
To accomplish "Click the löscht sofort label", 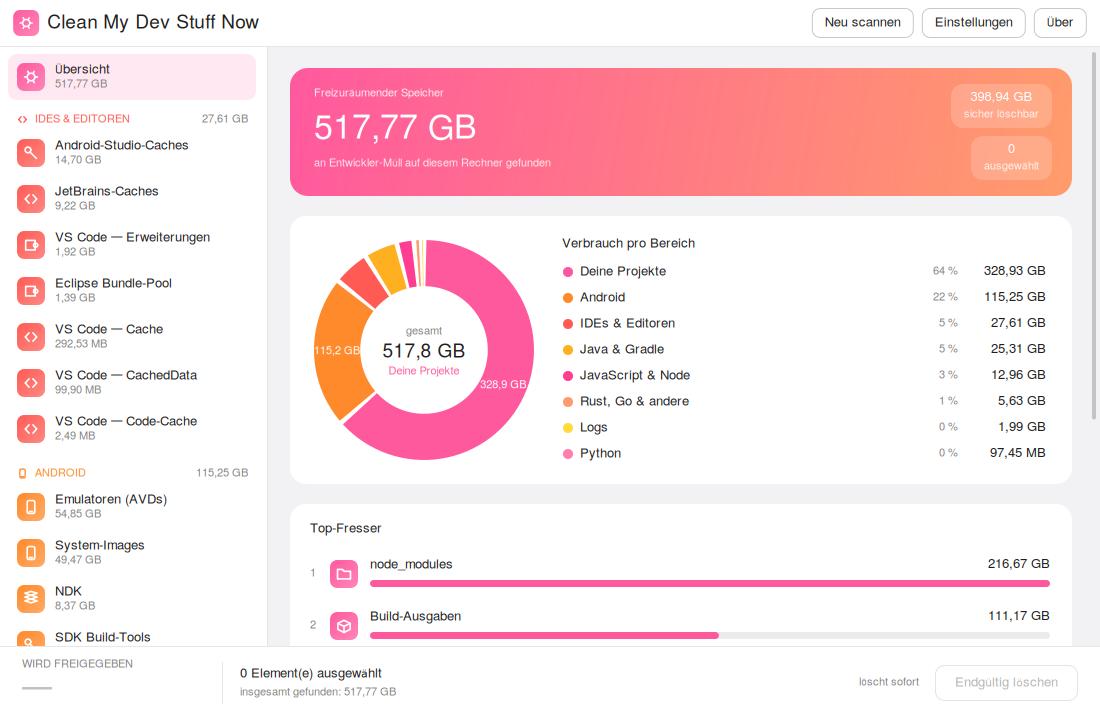I will (889, 682).
